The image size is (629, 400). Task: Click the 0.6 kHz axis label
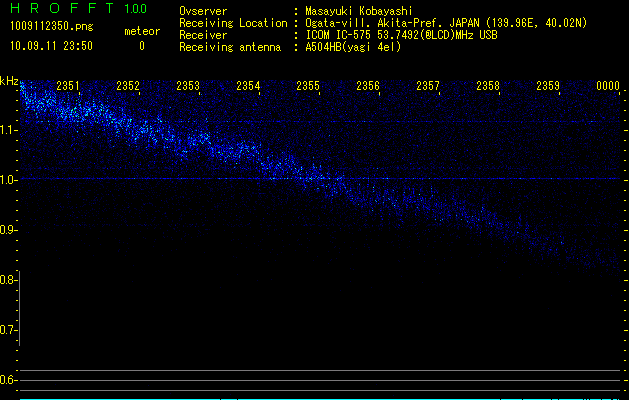click(x=7, y=380)
